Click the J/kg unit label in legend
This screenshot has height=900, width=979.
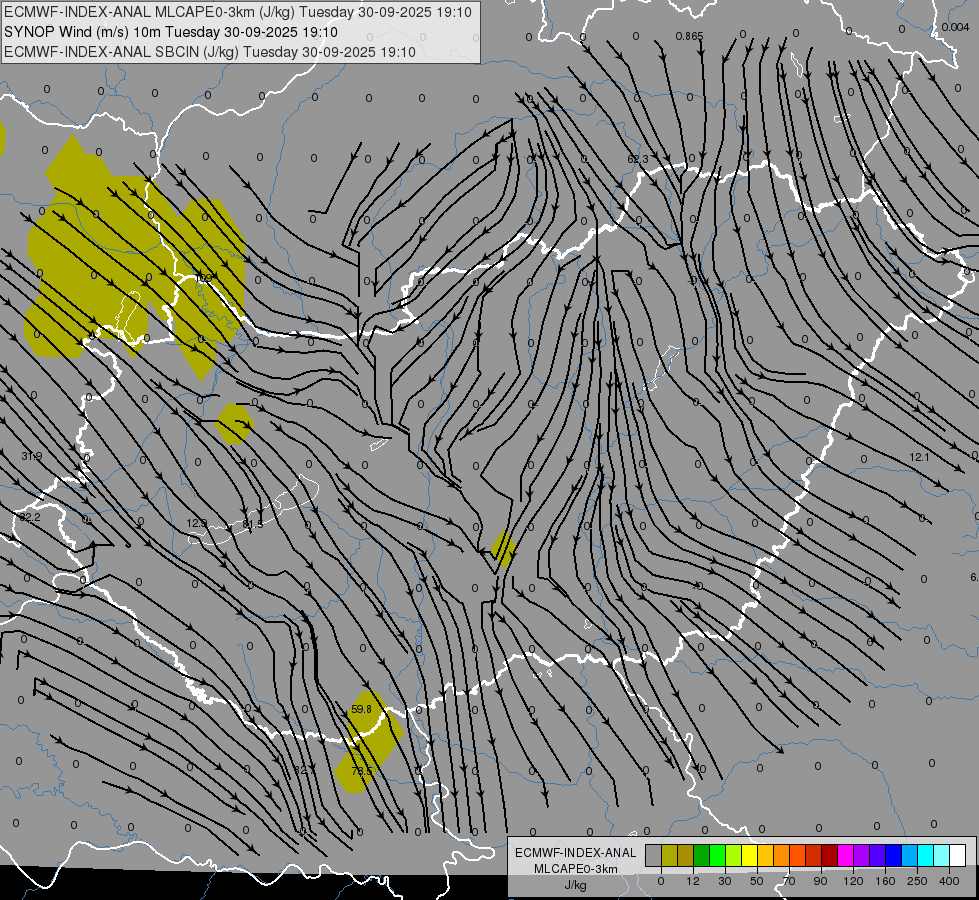tap(576, 885)
